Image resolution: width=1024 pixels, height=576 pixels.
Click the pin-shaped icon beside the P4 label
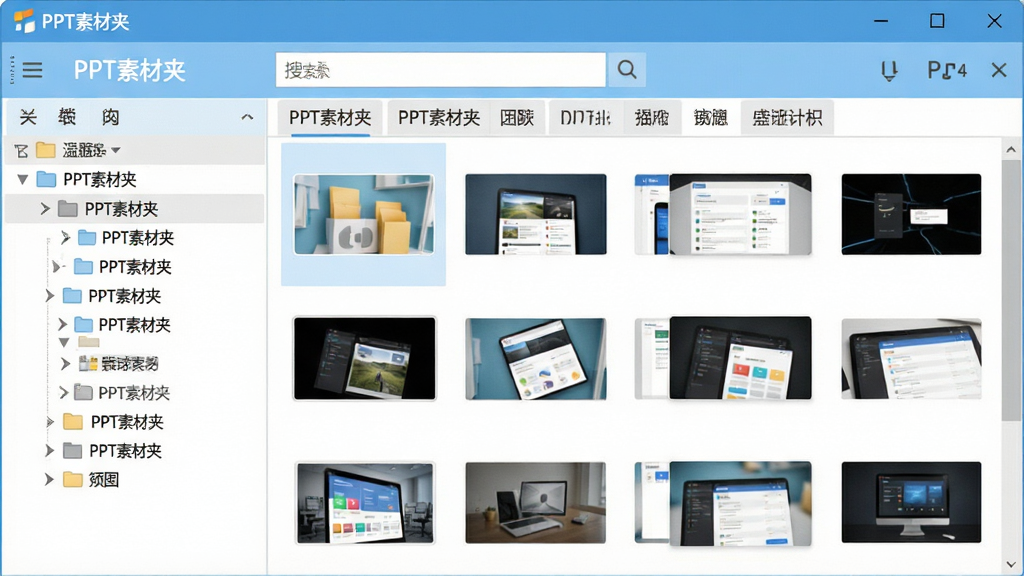(889, 70)
